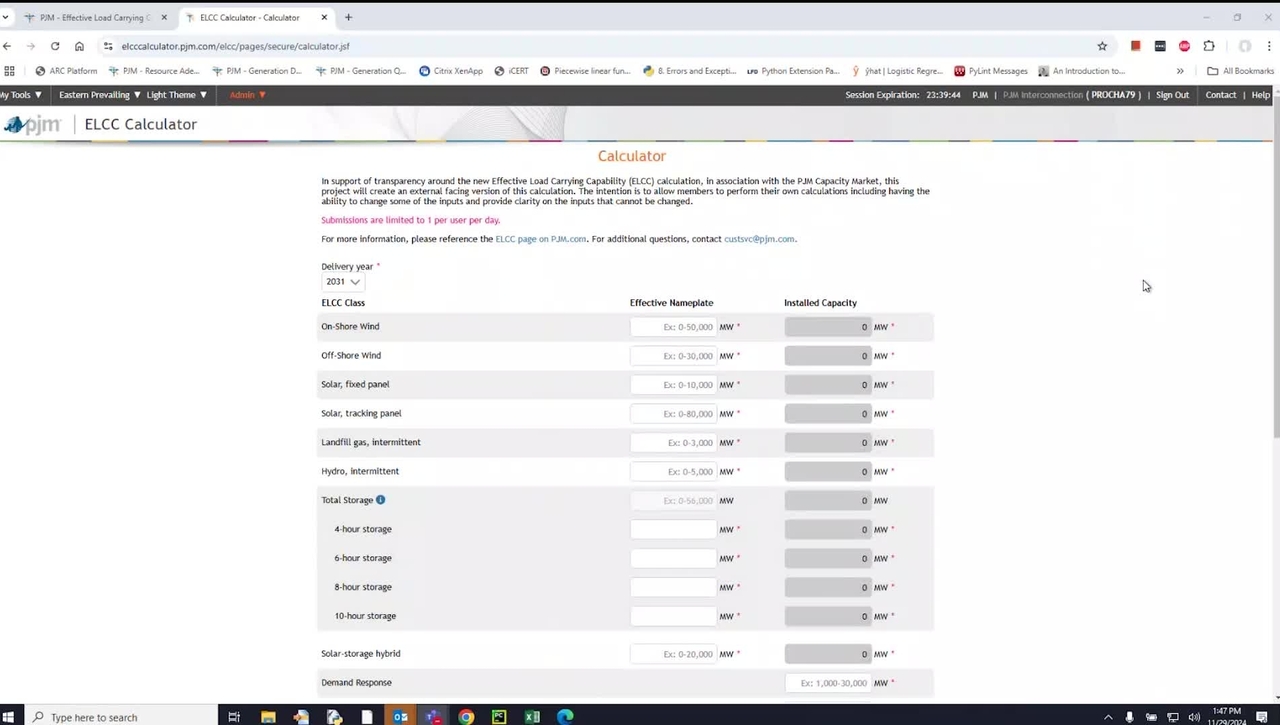Open the Help menu item
Screen dimensions: 1280x725
pyautogui.click(x=1260, y=95)
